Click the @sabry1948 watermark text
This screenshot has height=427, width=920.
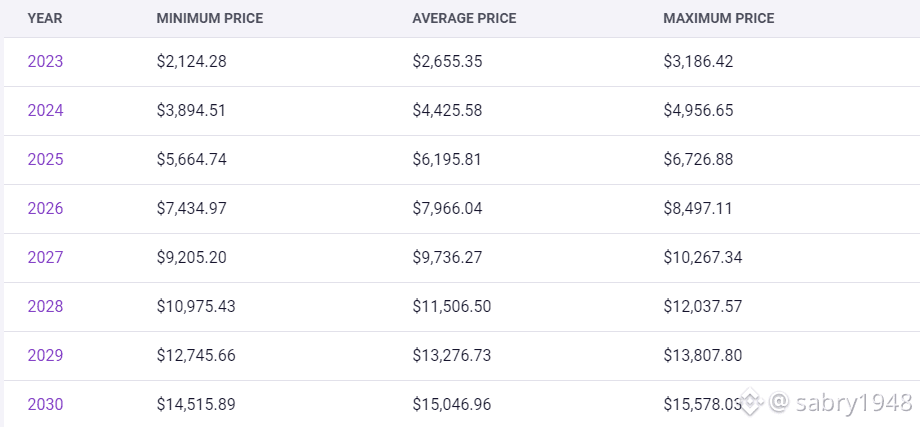tap(840, 403)
